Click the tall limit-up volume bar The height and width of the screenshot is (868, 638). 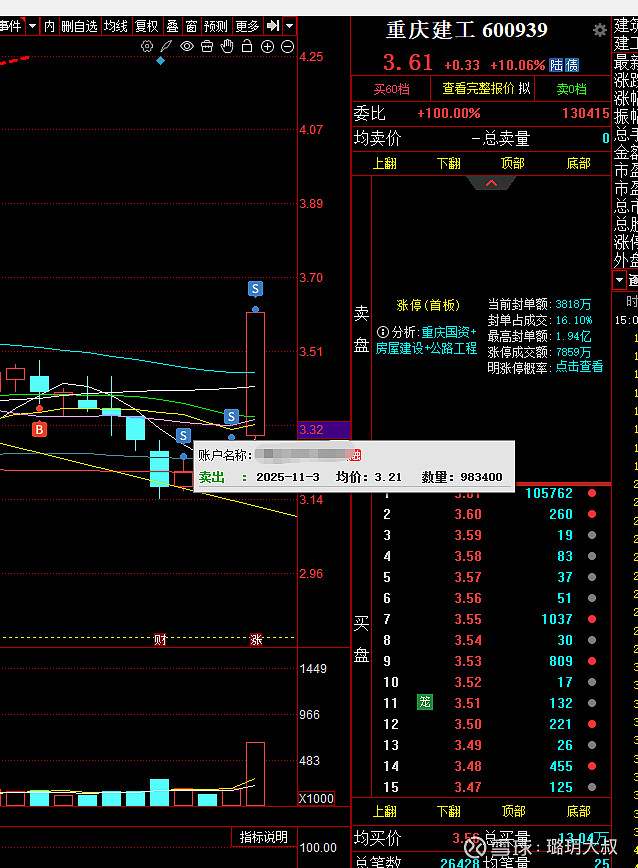(x=255, y=774)
